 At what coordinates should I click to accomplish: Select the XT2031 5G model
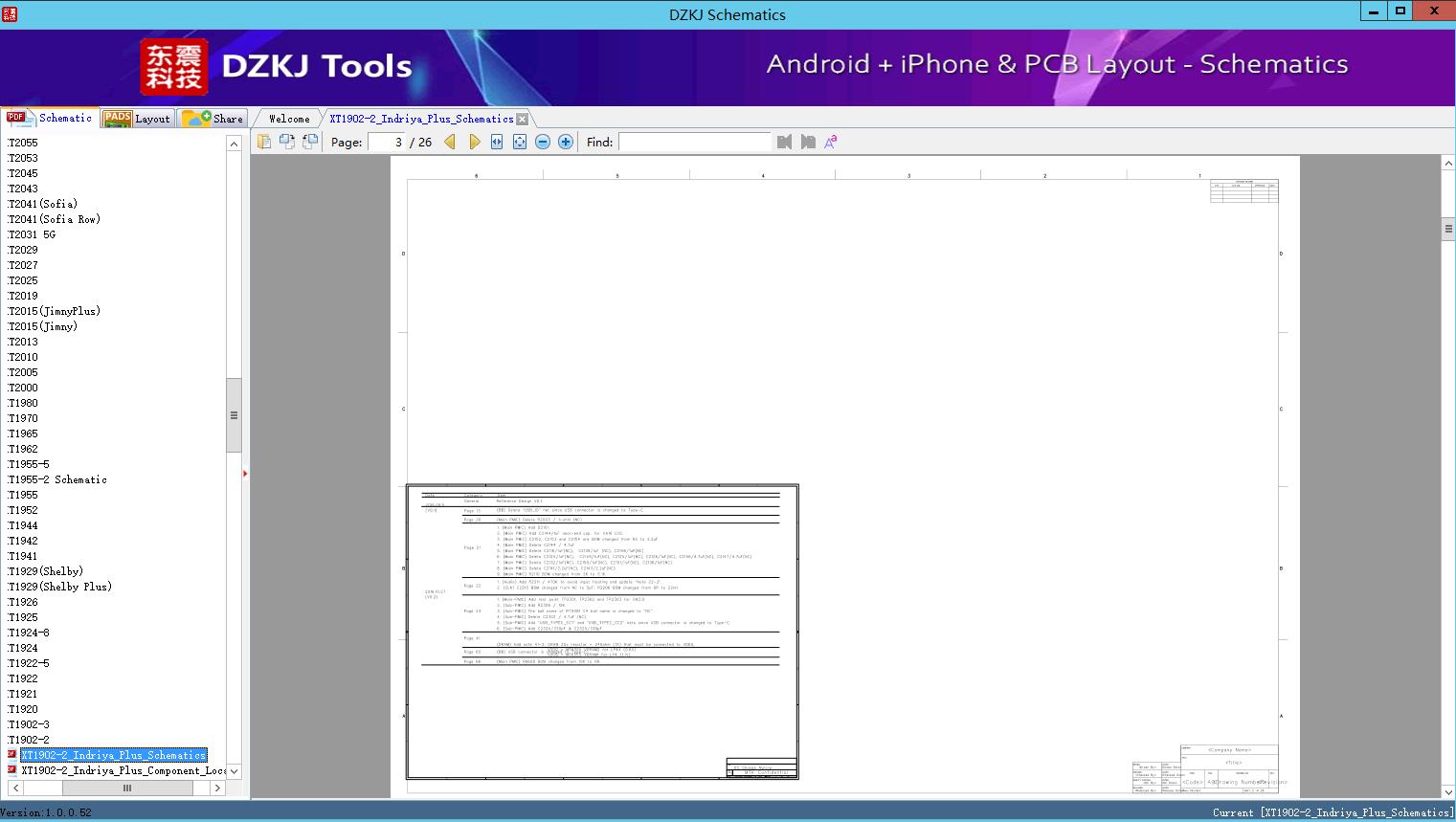[32, 234]
